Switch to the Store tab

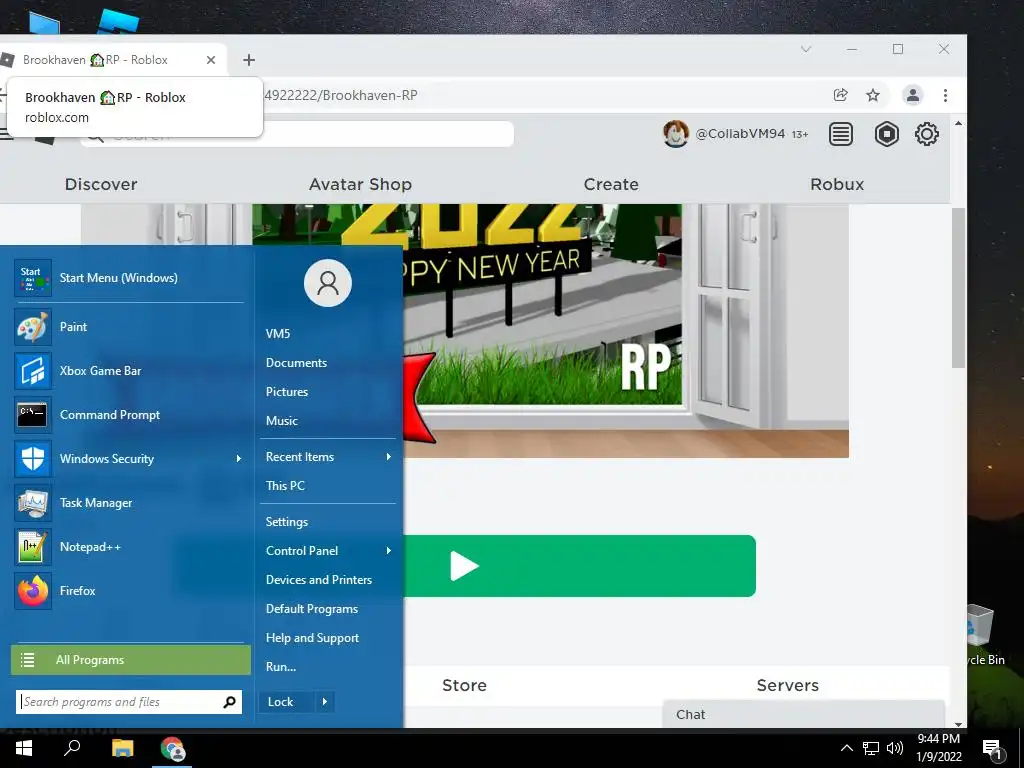[x=464, y=685]
